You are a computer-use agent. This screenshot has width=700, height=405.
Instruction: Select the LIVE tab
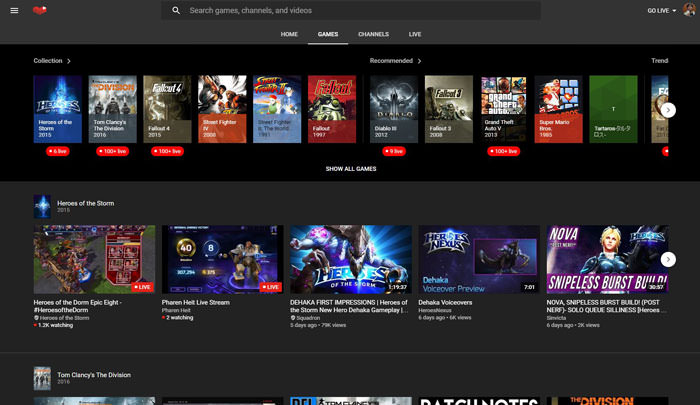click(x=415, y=34)
